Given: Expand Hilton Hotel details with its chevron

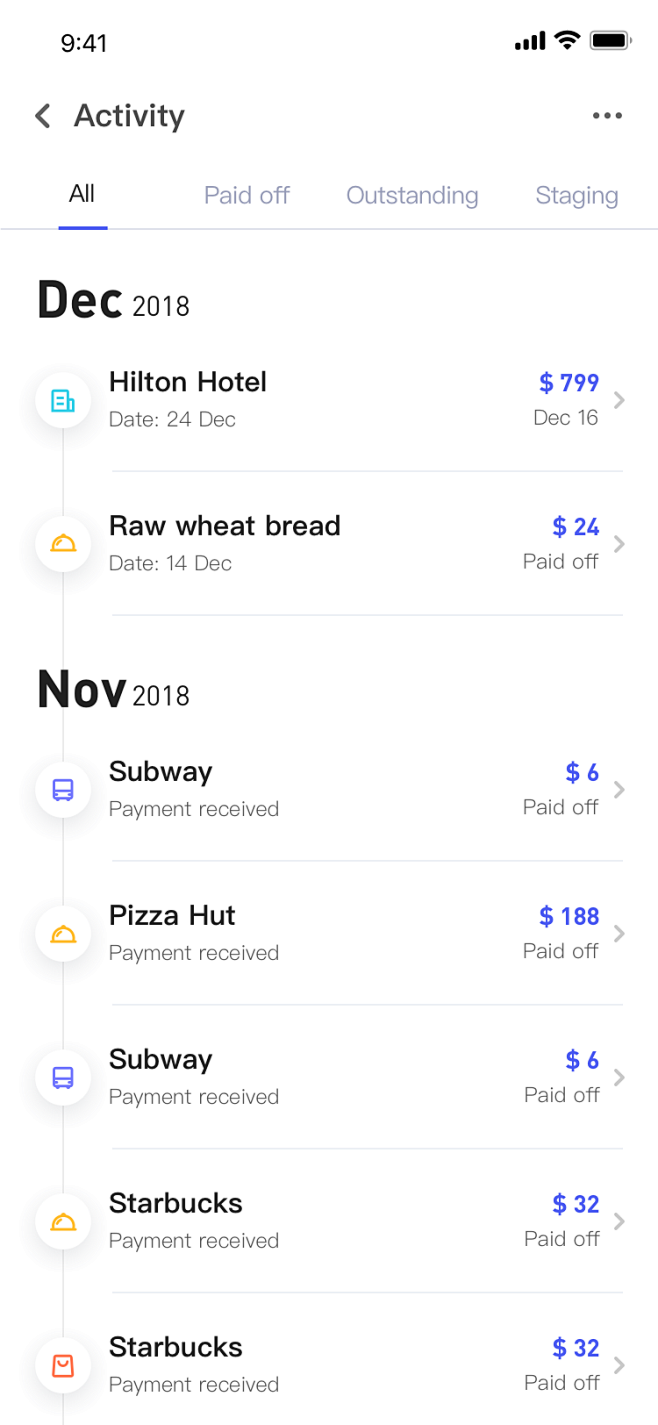Looking at the screenshot, I should (x=620, y=400).
